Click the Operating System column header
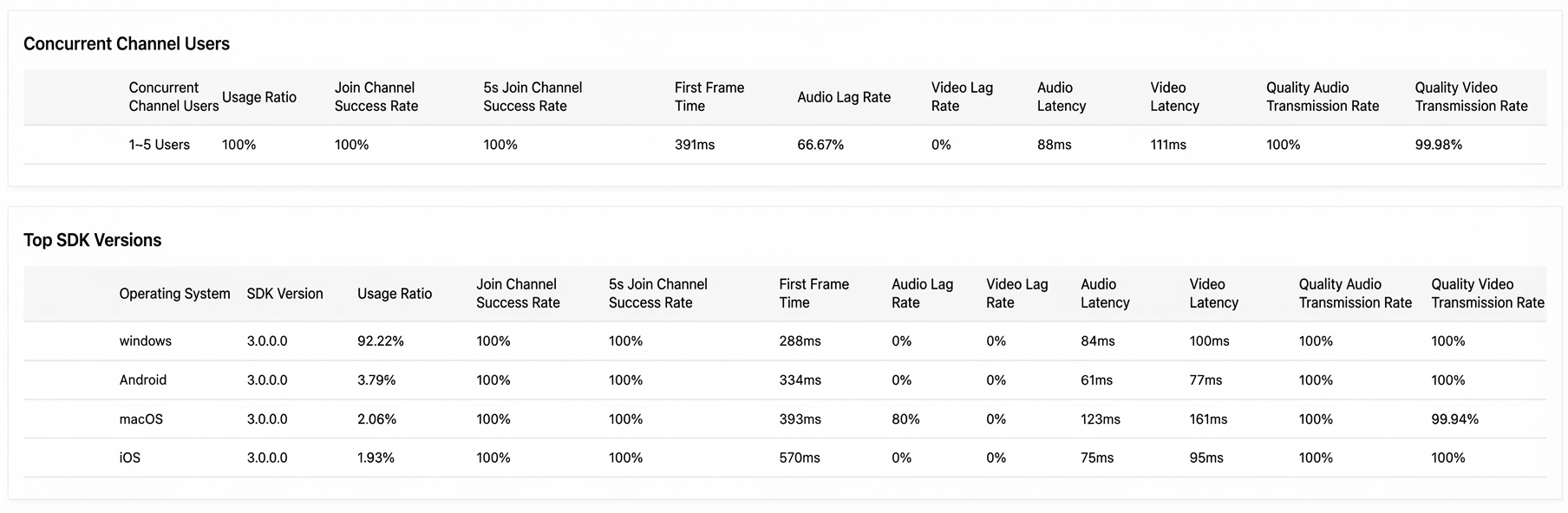Screen dimensions: 1568x513 [x=175, y=294]
